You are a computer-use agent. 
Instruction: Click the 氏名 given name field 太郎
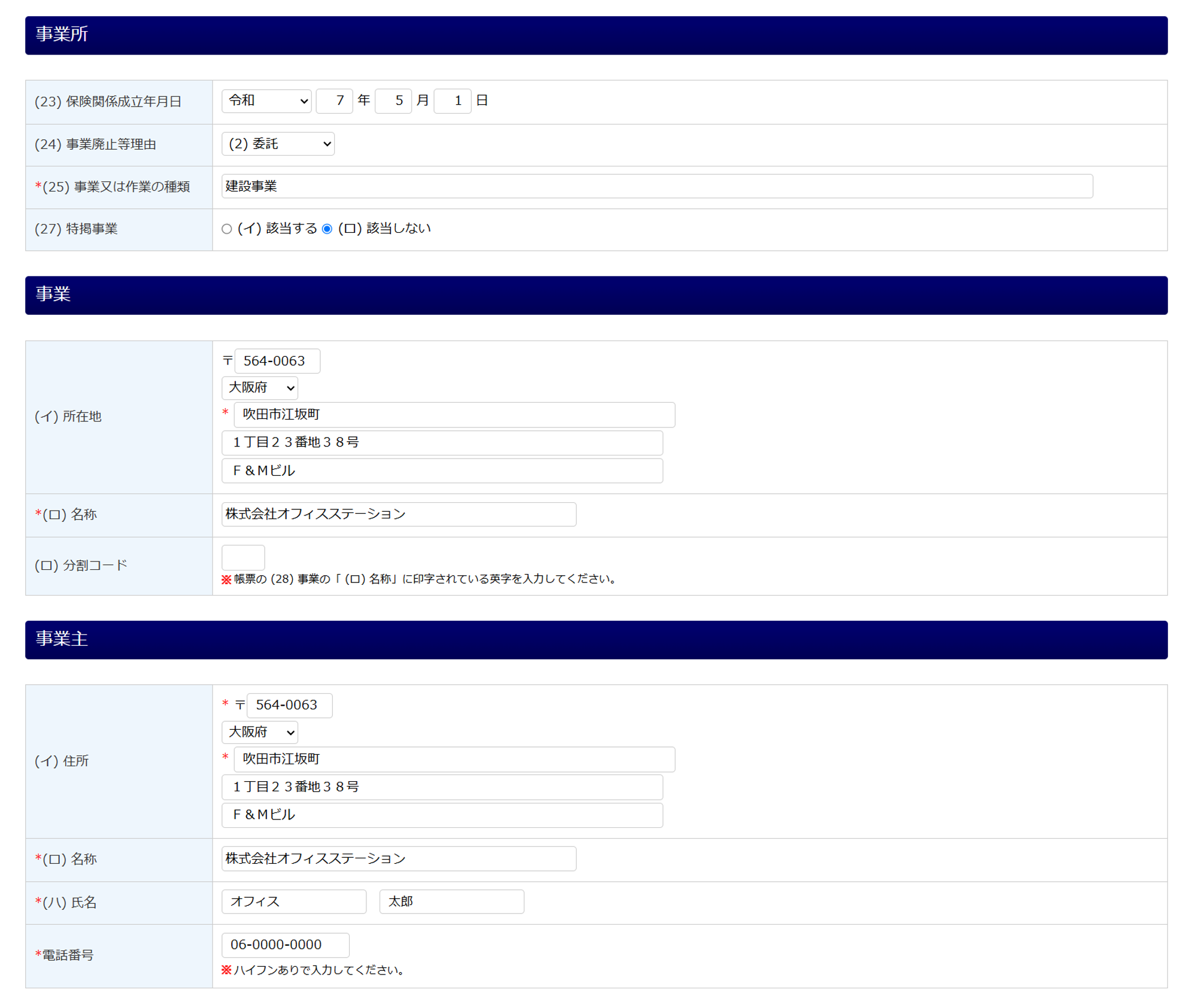(451, 901)
